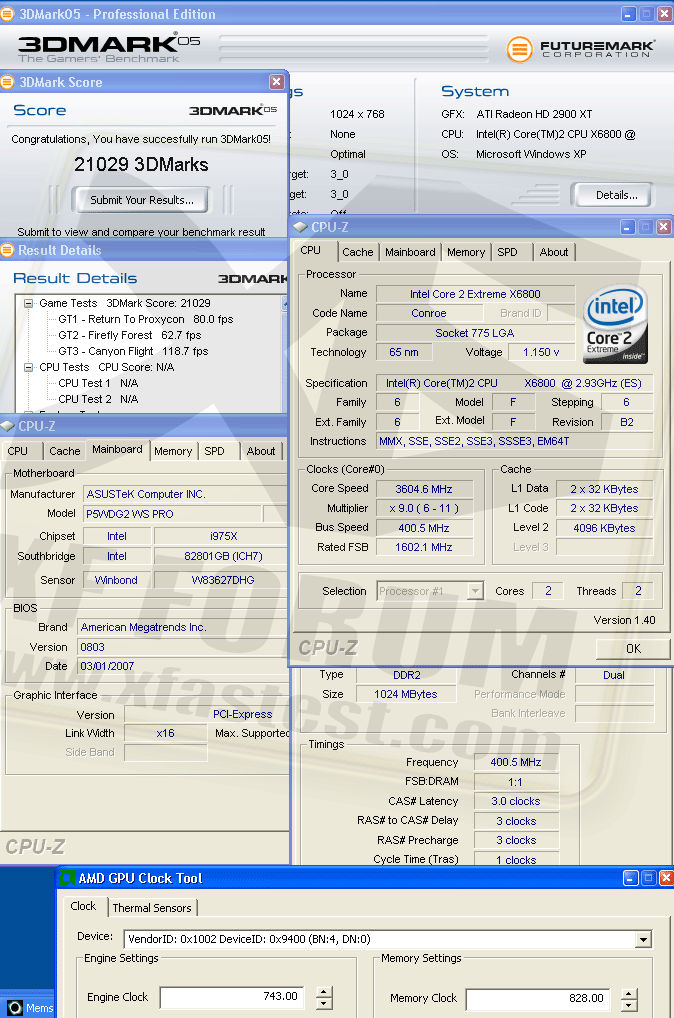The height and width of the screenshot is (1018, 674).
Task: Click the Engine Clock value field
Action: [231, 997]
